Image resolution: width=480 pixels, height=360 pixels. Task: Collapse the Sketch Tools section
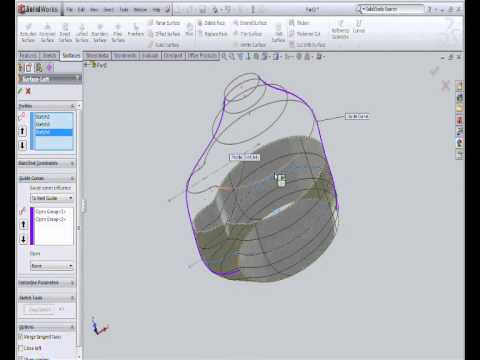72,298
